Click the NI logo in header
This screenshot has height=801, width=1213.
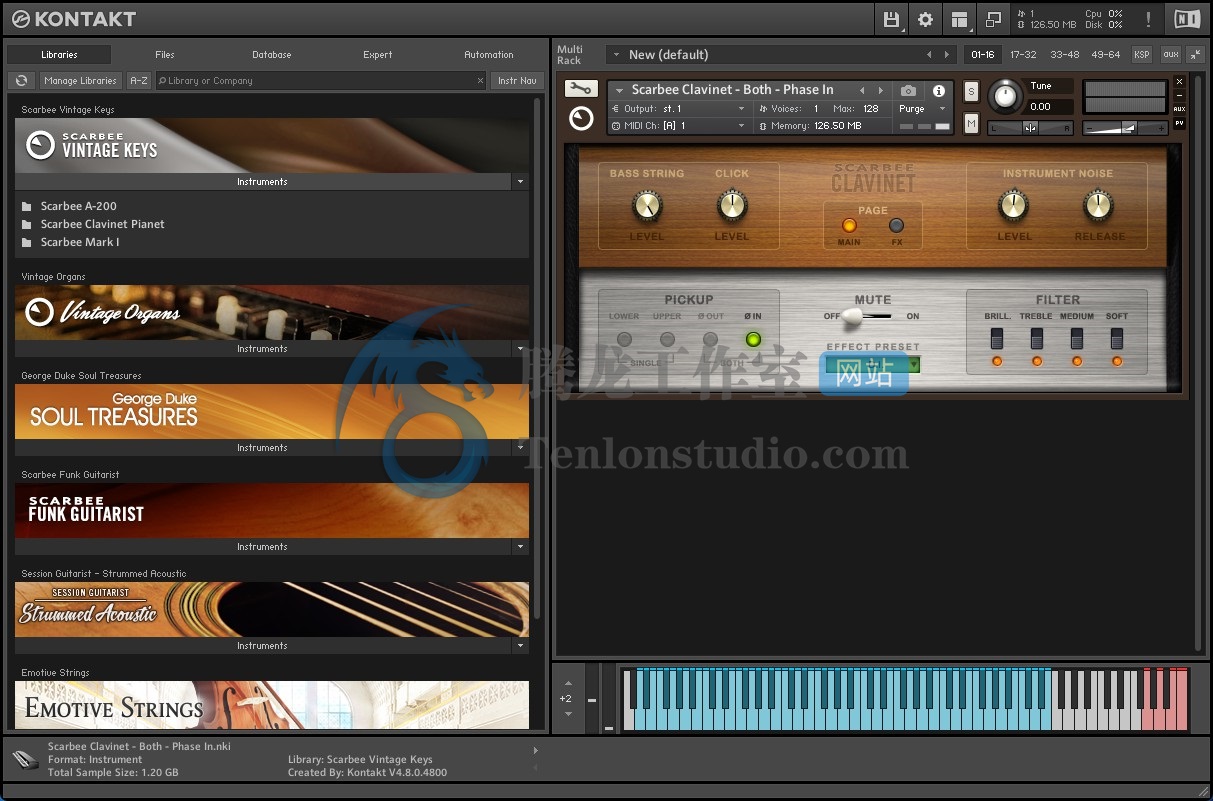1187,19
